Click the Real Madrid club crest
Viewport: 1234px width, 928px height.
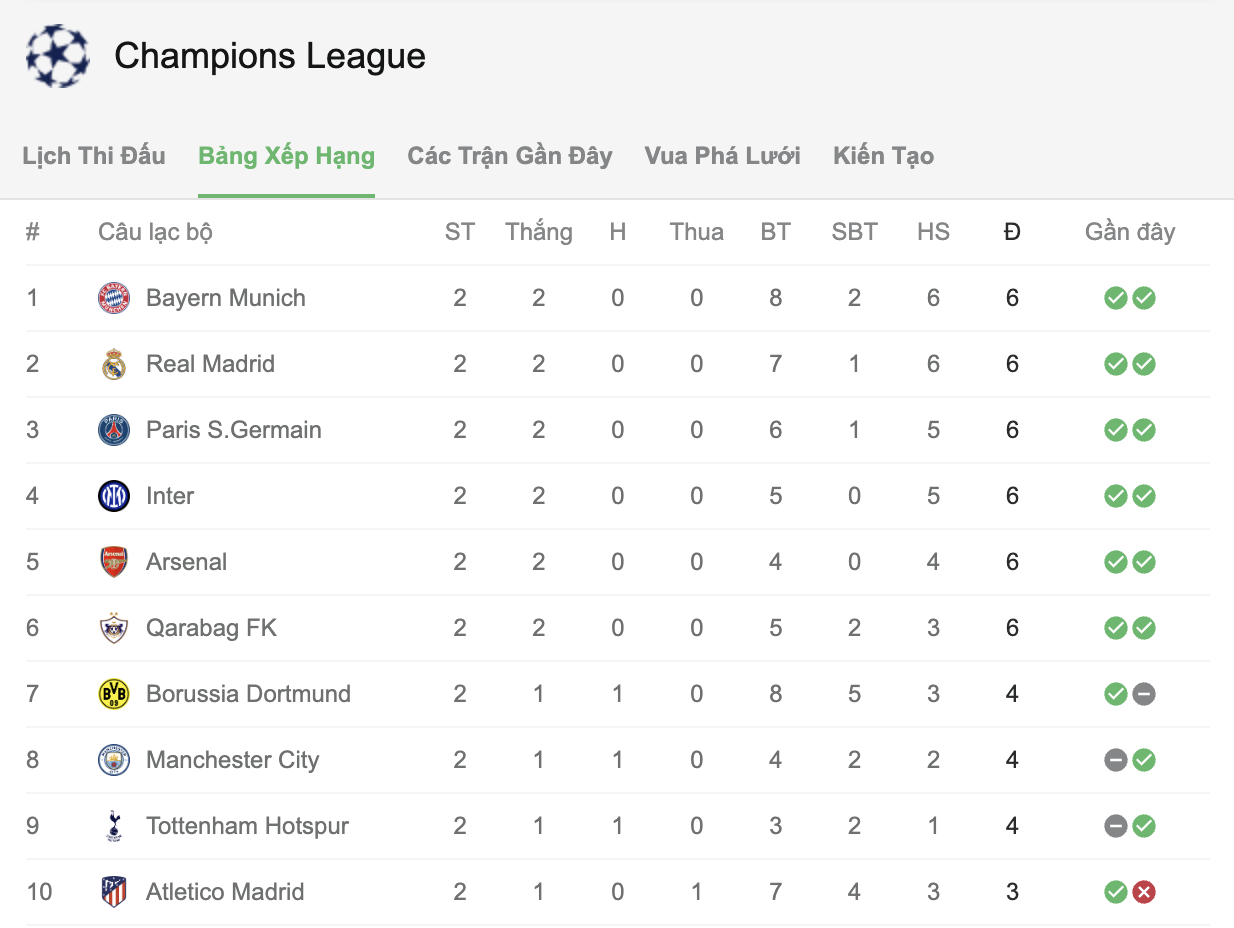(114, 364)
